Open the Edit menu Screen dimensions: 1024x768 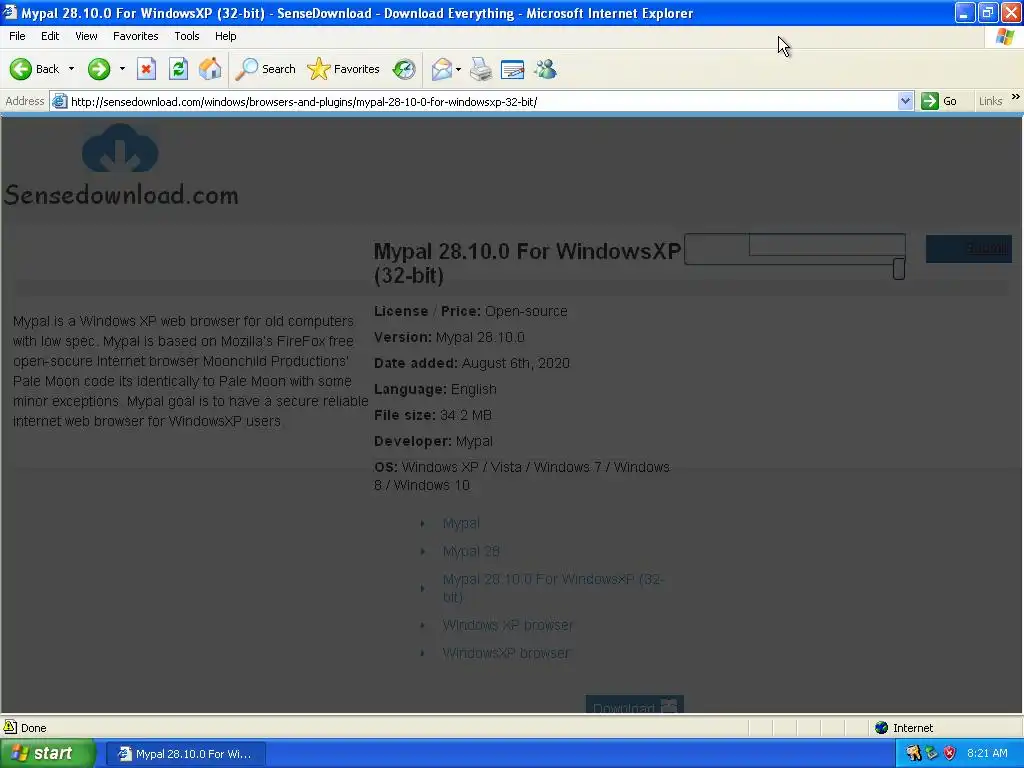(50, 36)
